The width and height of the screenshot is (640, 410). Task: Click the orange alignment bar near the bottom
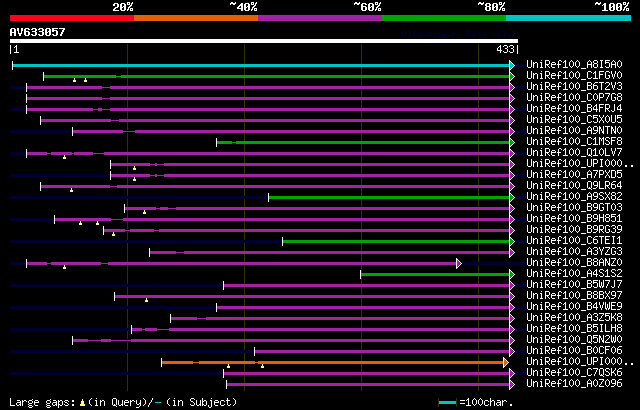pos(333,362)
